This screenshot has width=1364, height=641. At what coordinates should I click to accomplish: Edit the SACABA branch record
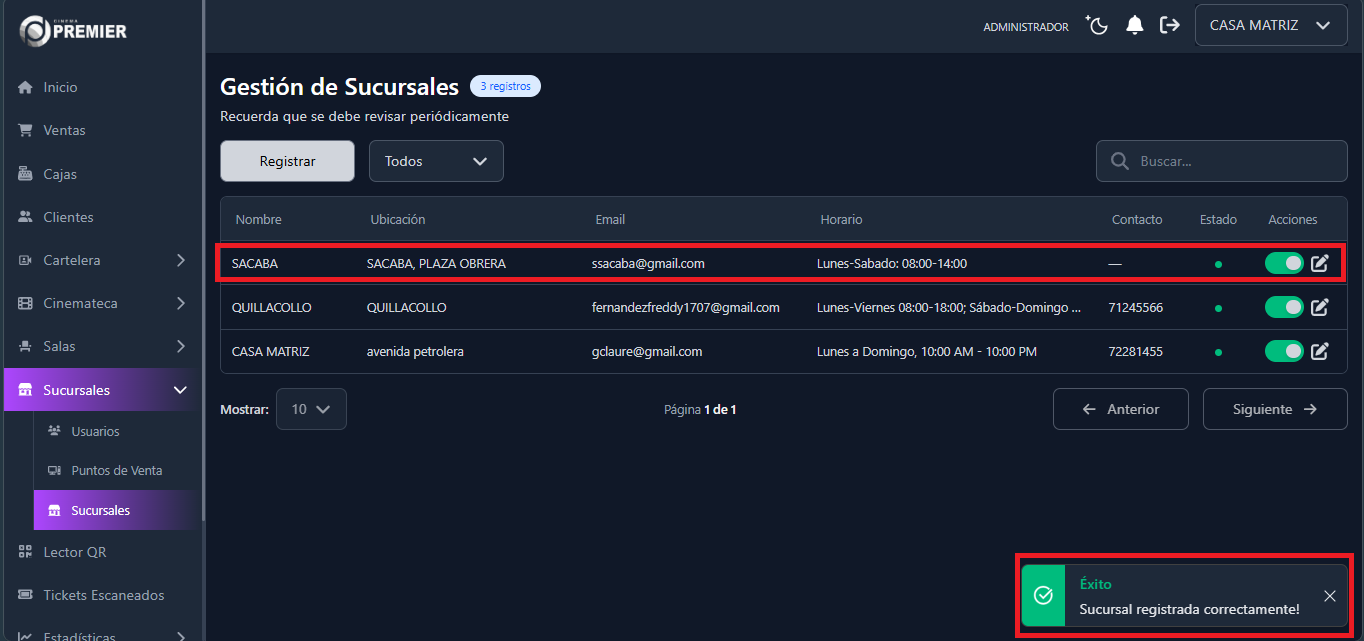[x=1320, y=264]
